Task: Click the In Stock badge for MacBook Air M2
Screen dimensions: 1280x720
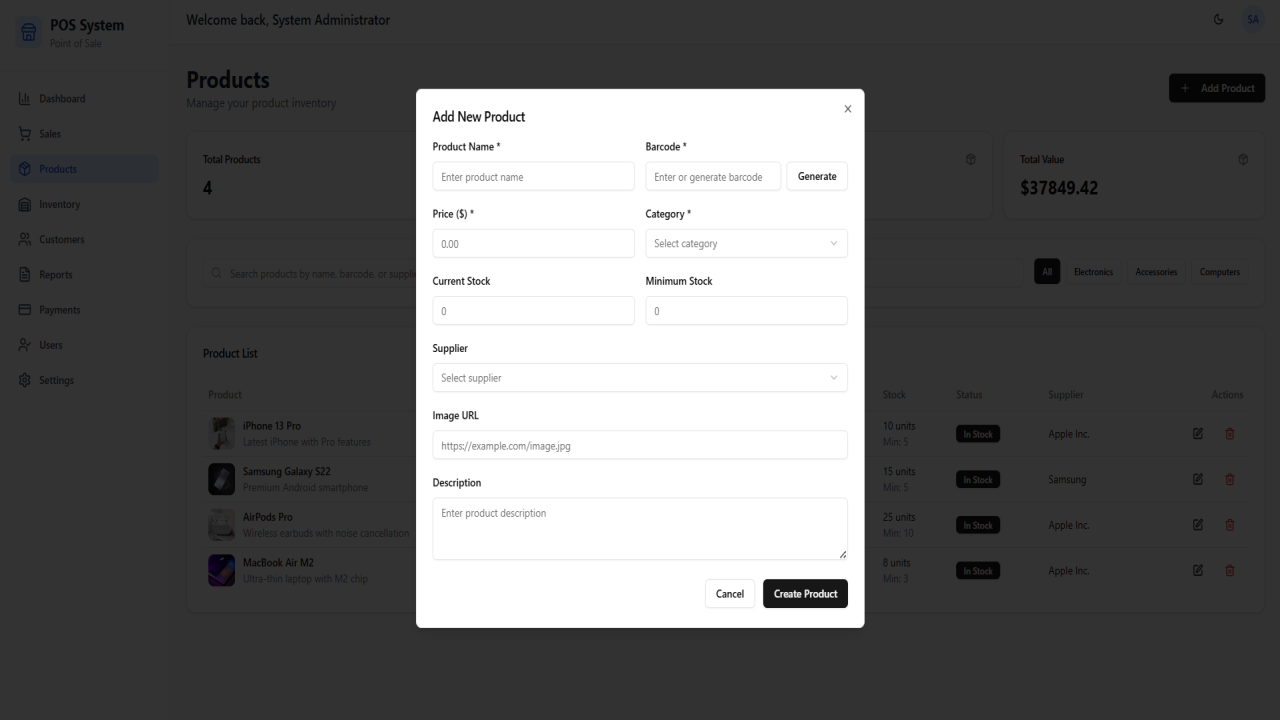Action: click(978, 571)
